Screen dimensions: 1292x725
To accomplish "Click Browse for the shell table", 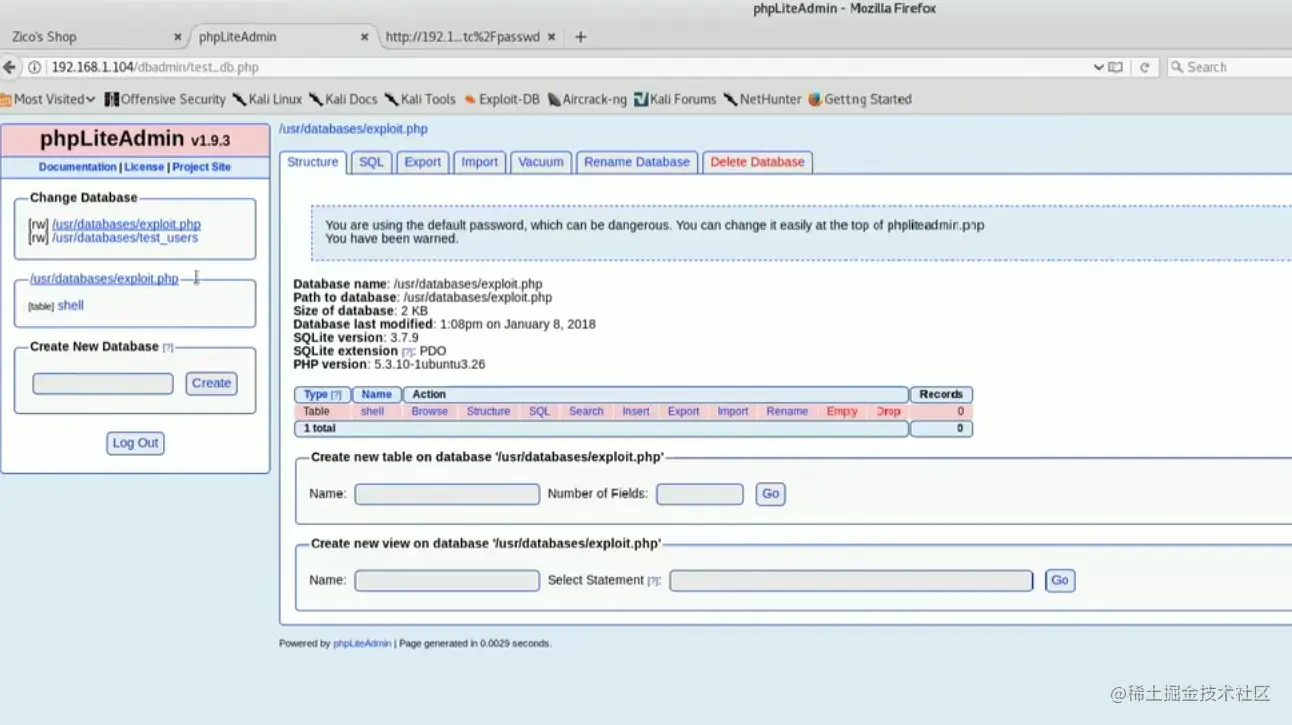I will (430, 411).
